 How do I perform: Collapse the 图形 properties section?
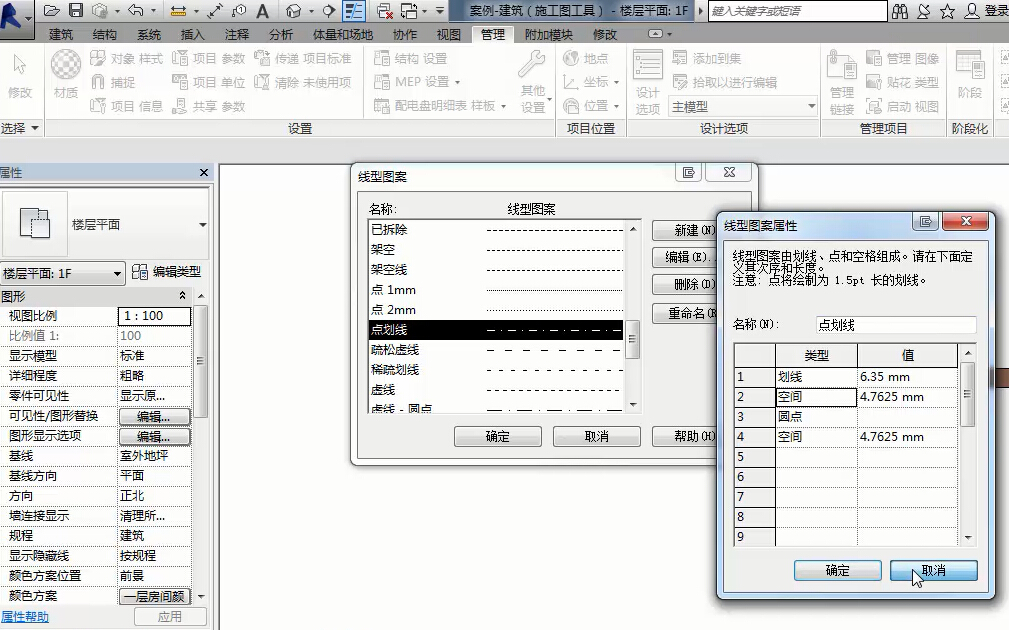click(182, 296)
